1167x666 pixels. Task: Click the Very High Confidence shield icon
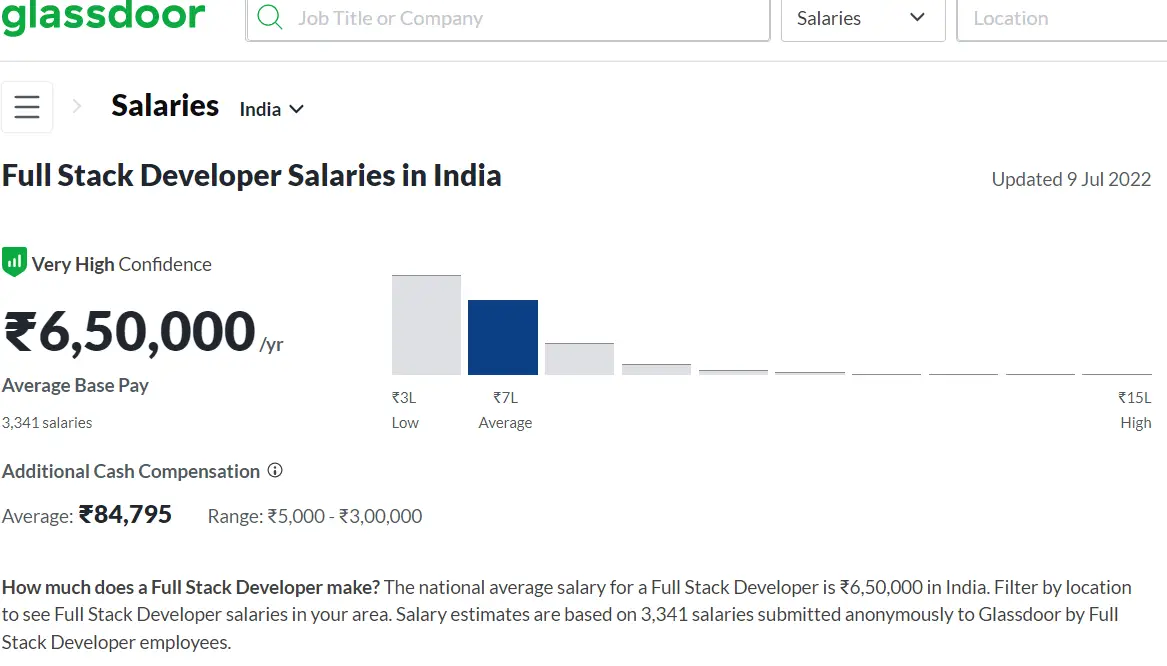coord(15,261)
